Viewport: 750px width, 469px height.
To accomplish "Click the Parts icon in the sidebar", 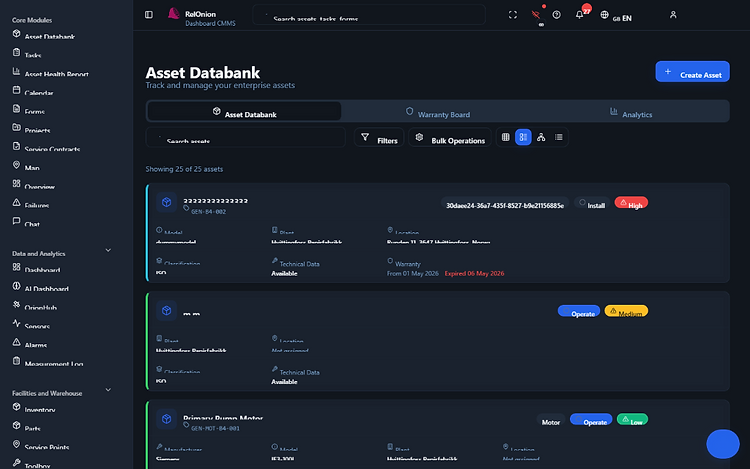I will click(16, 425).
